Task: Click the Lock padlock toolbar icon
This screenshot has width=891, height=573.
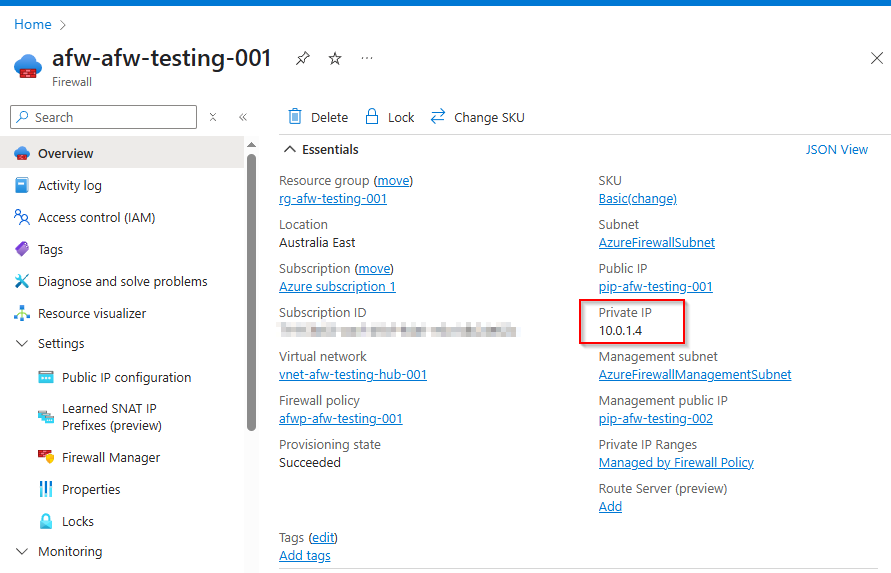Action: [x=372, y=117]
